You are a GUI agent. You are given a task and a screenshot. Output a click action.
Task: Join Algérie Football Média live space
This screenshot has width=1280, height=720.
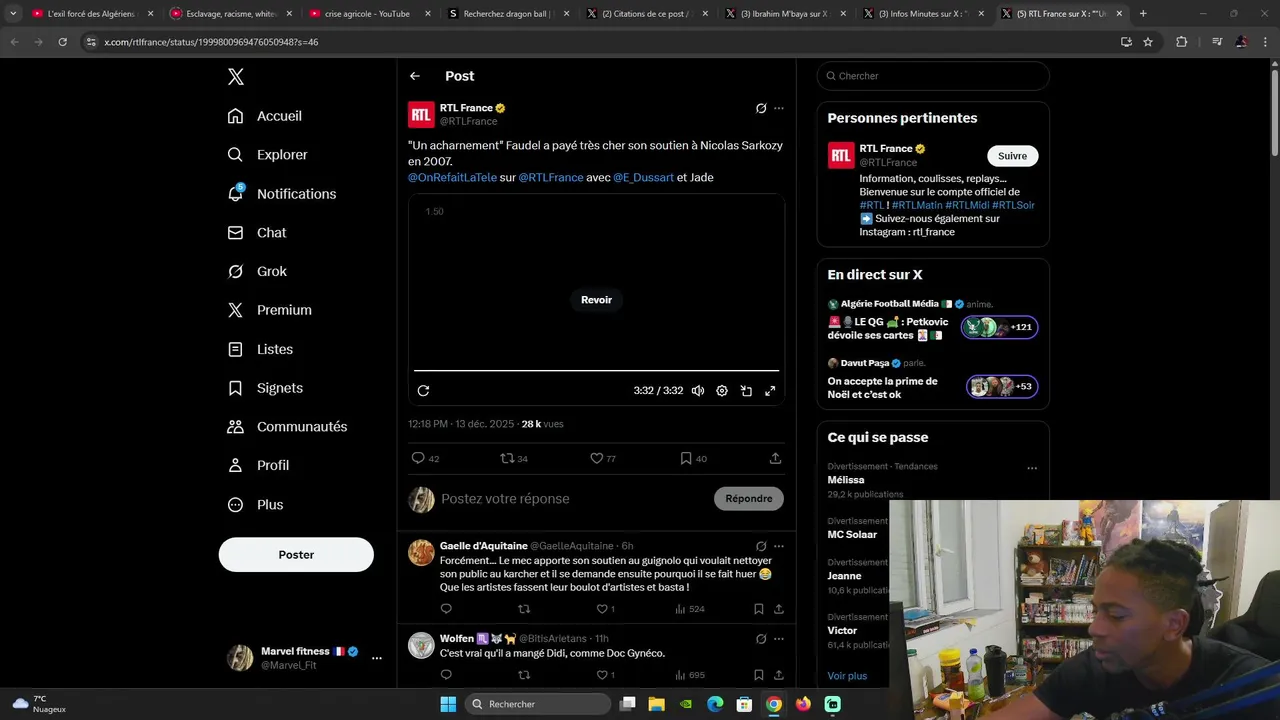coord(1000,327)
